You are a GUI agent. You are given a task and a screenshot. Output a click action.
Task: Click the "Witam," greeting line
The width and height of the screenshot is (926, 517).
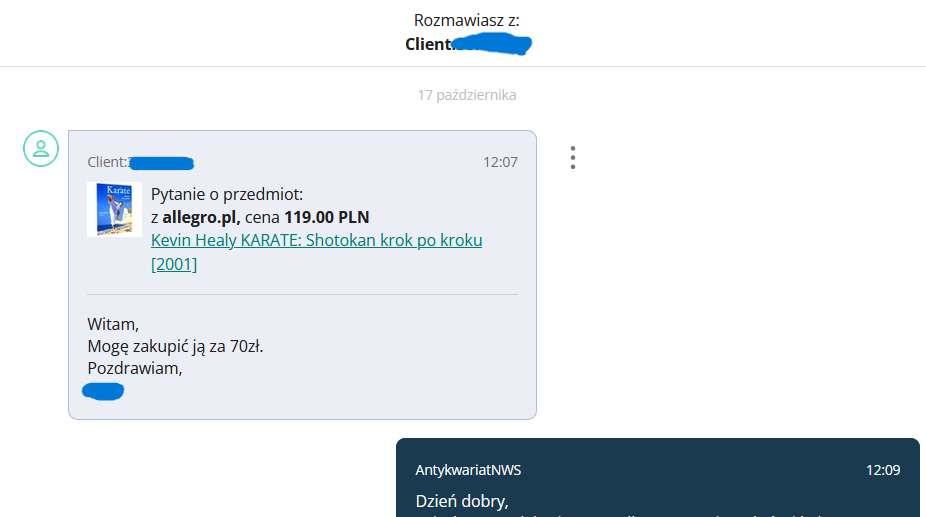point(113,324)
